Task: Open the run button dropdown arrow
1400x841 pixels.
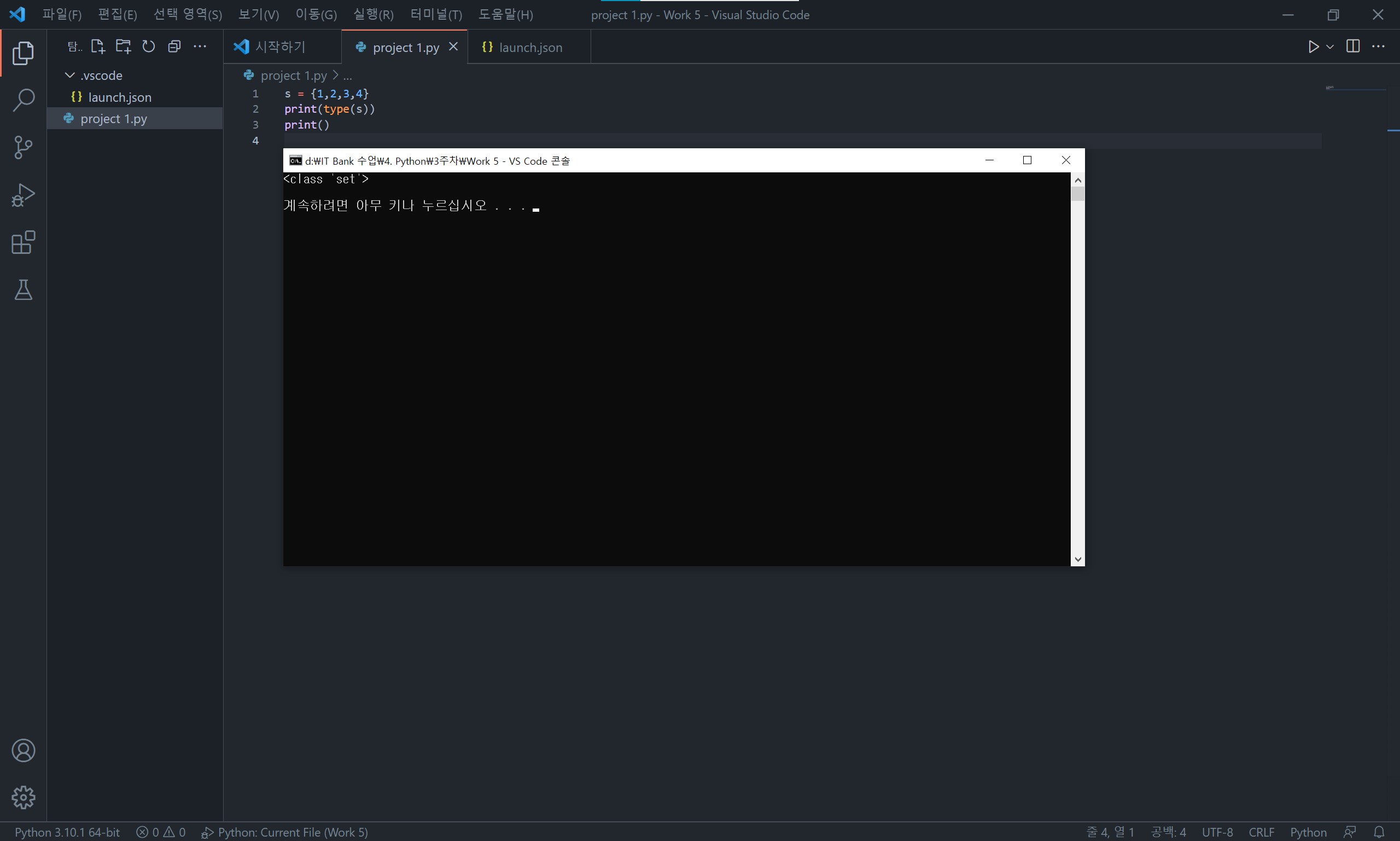Action: tap(1331, 47)
